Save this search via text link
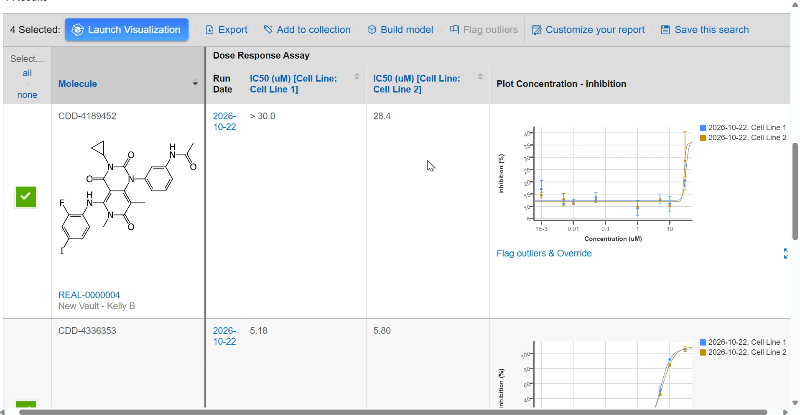800x415 pixels. (x=712, y=30)
